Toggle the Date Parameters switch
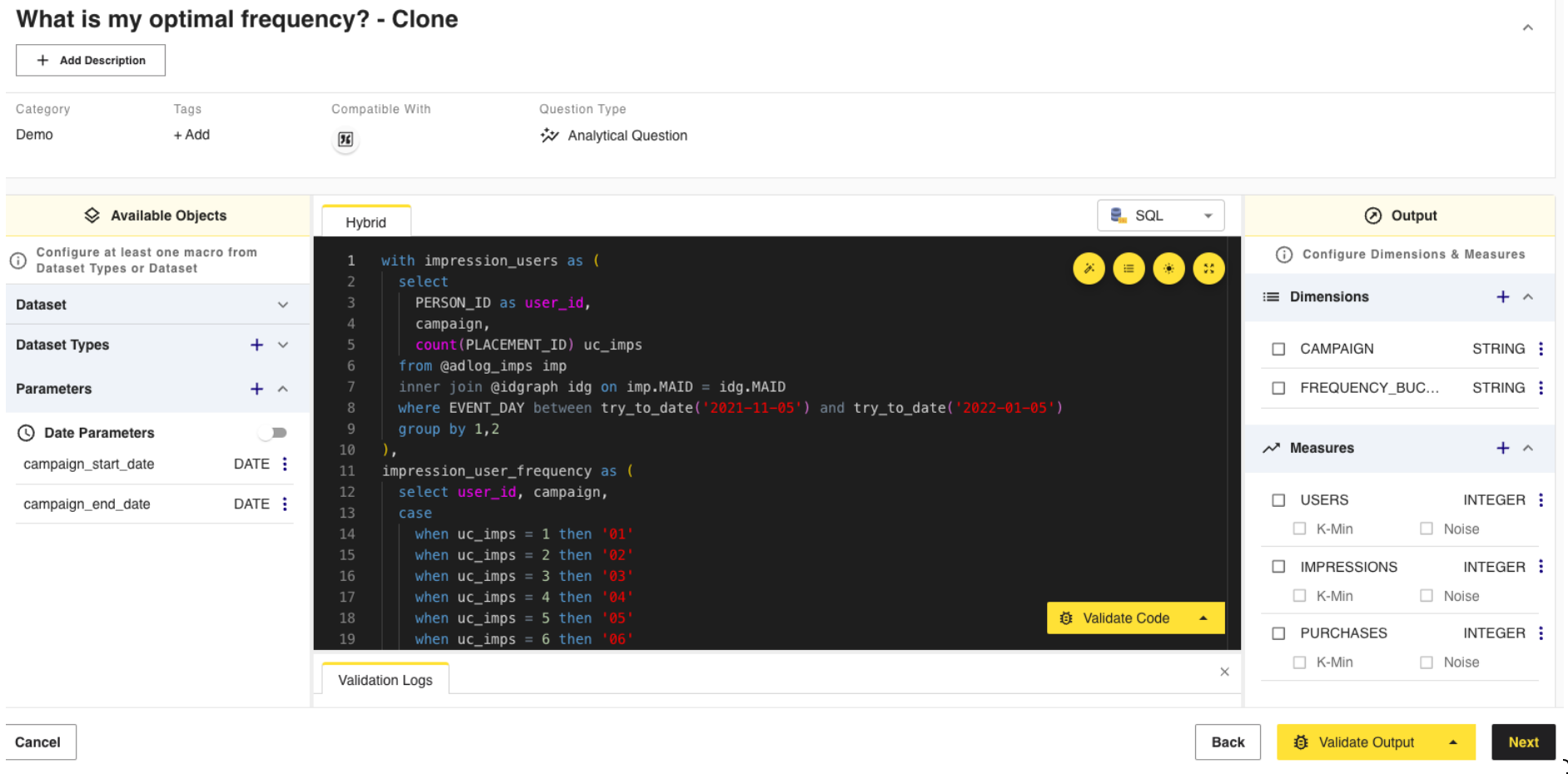This screenshot has height=774, width=1568. (273, 433)
